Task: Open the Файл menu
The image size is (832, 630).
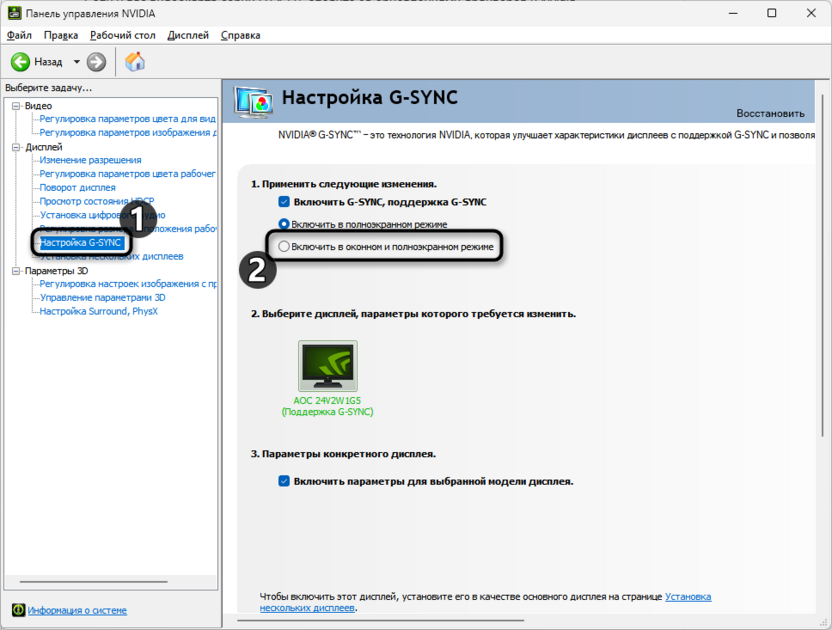Action: coord(19,34)
